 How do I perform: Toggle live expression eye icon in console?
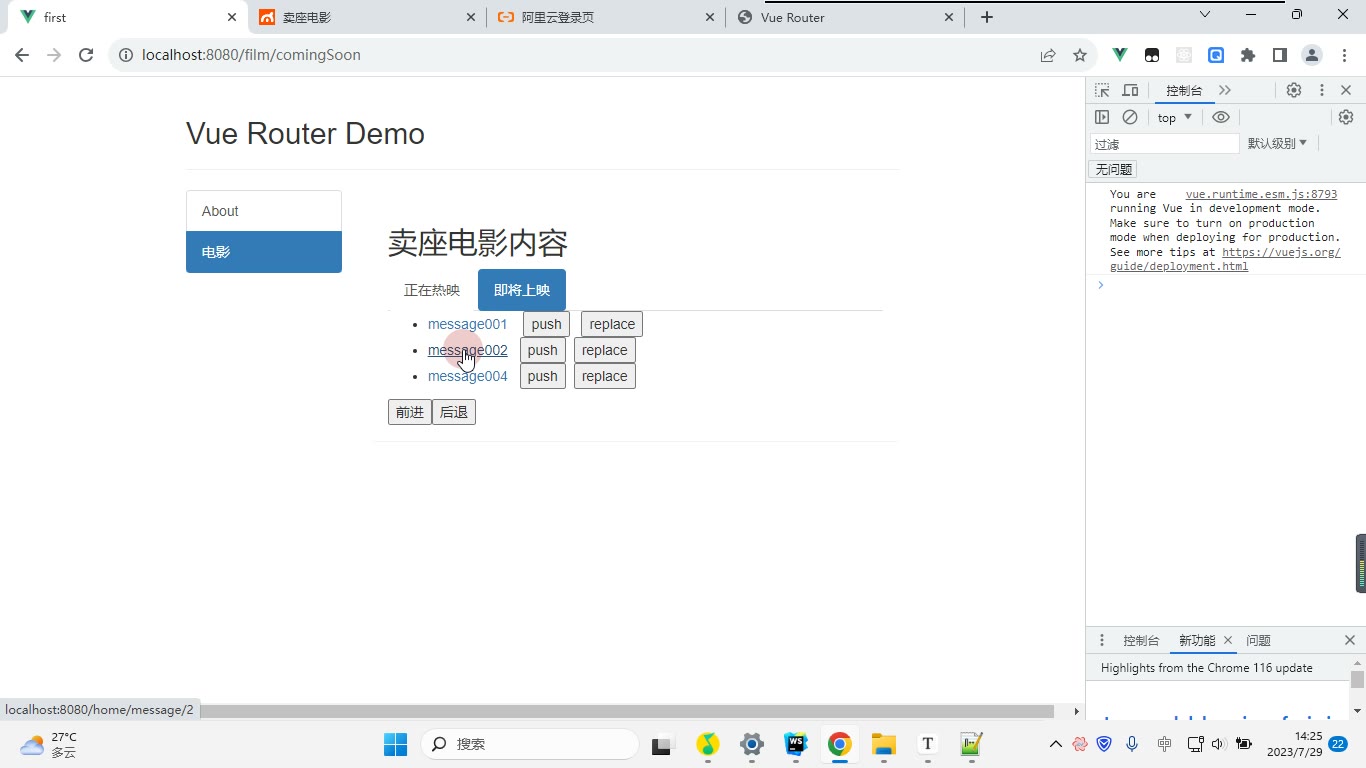pos(1221,117)
